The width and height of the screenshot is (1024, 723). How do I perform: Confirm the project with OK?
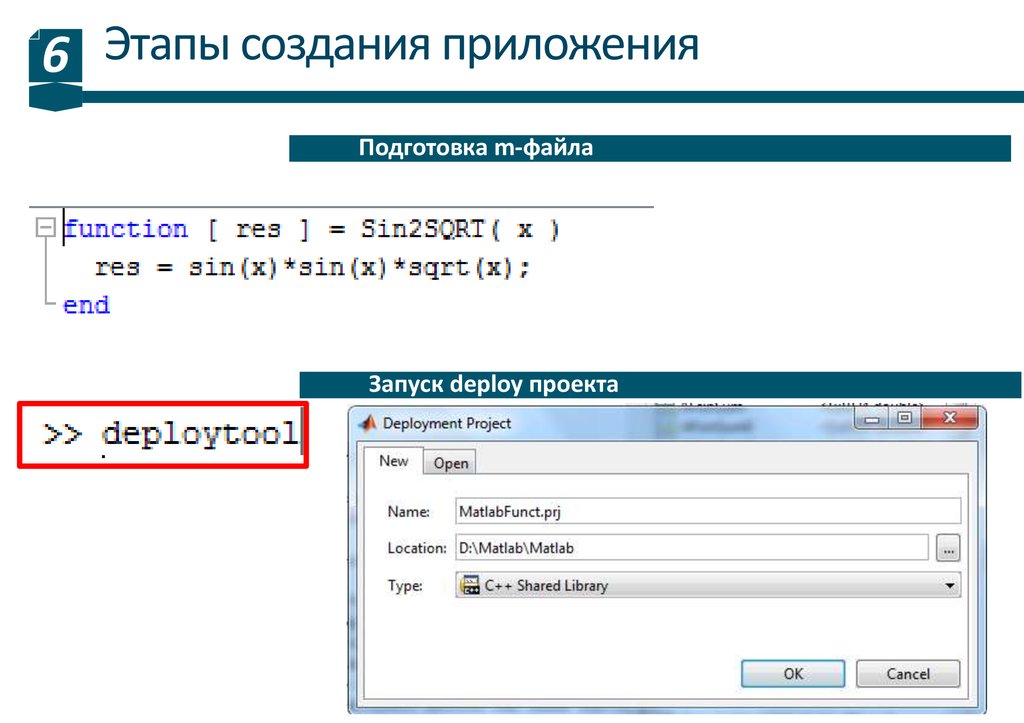click(793, 674)
